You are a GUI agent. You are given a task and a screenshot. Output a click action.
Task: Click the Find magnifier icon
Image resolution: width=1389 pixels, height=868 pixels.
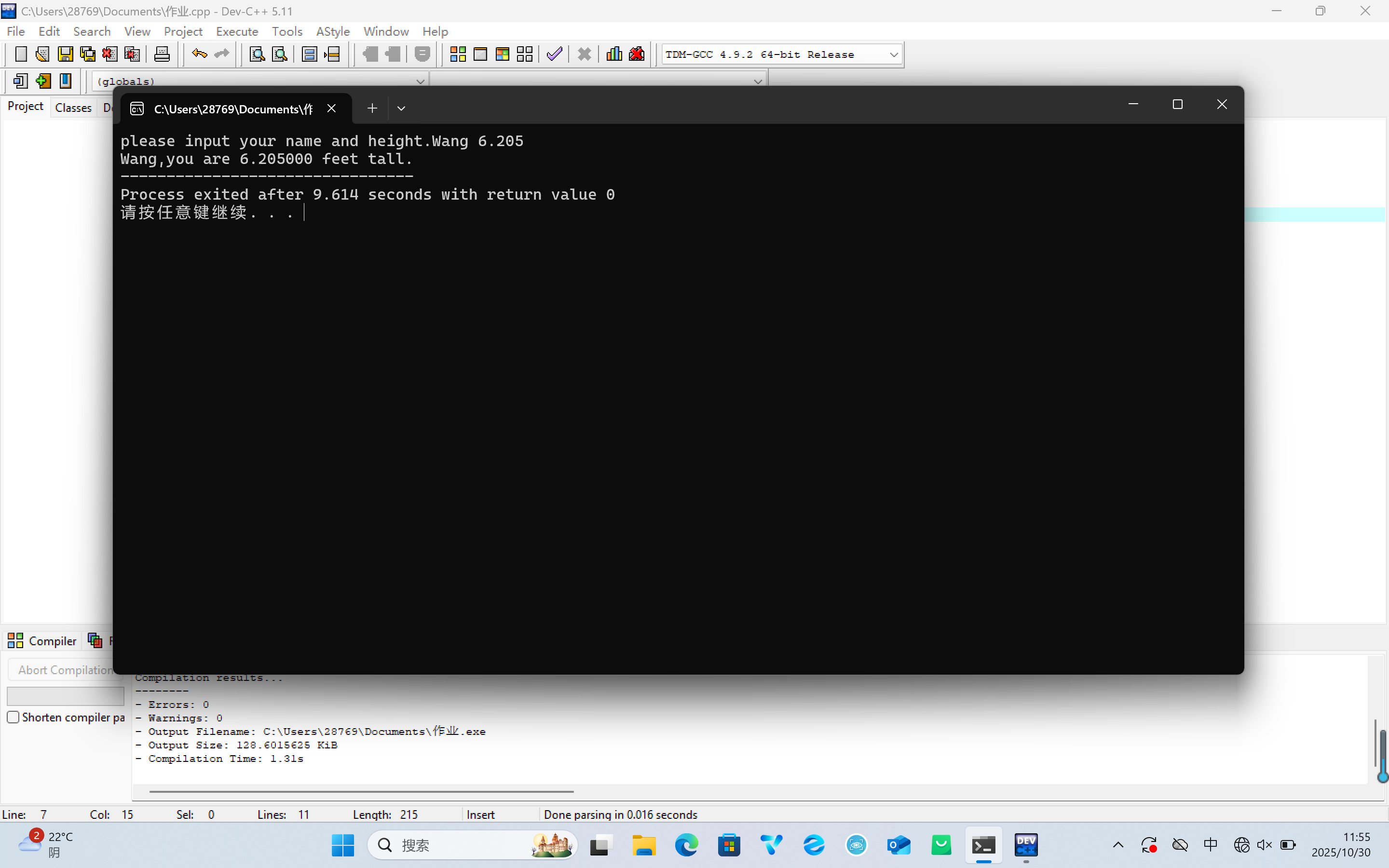(257, 54)
